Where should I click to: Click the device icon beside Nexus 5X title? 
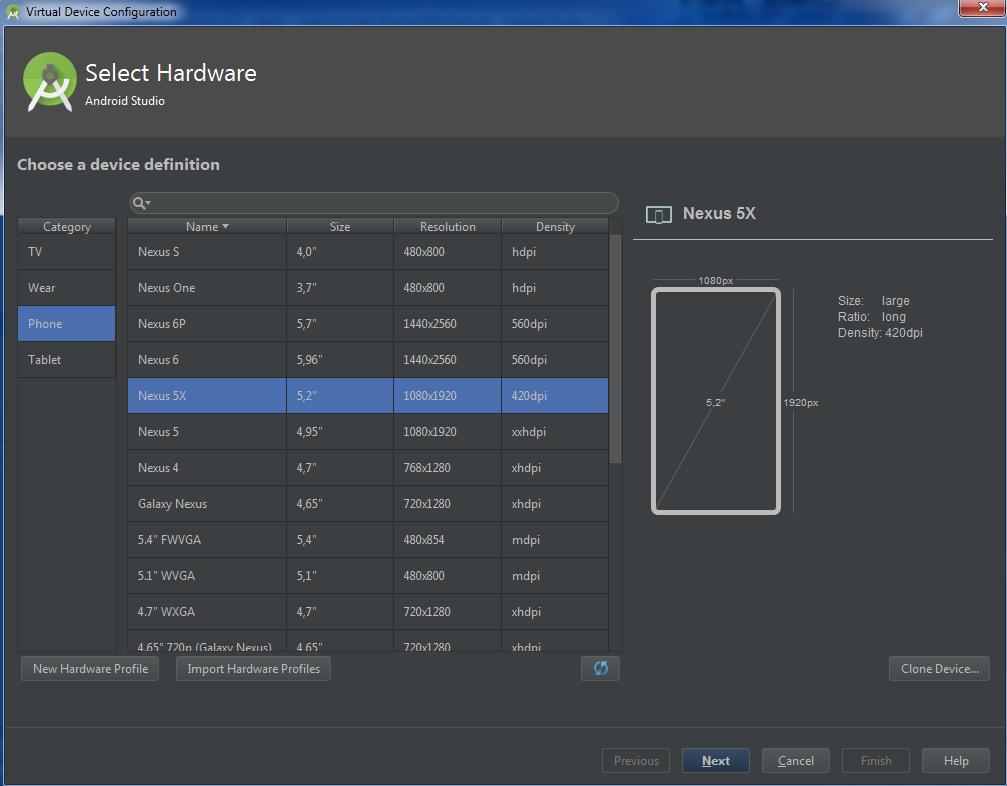658,214
